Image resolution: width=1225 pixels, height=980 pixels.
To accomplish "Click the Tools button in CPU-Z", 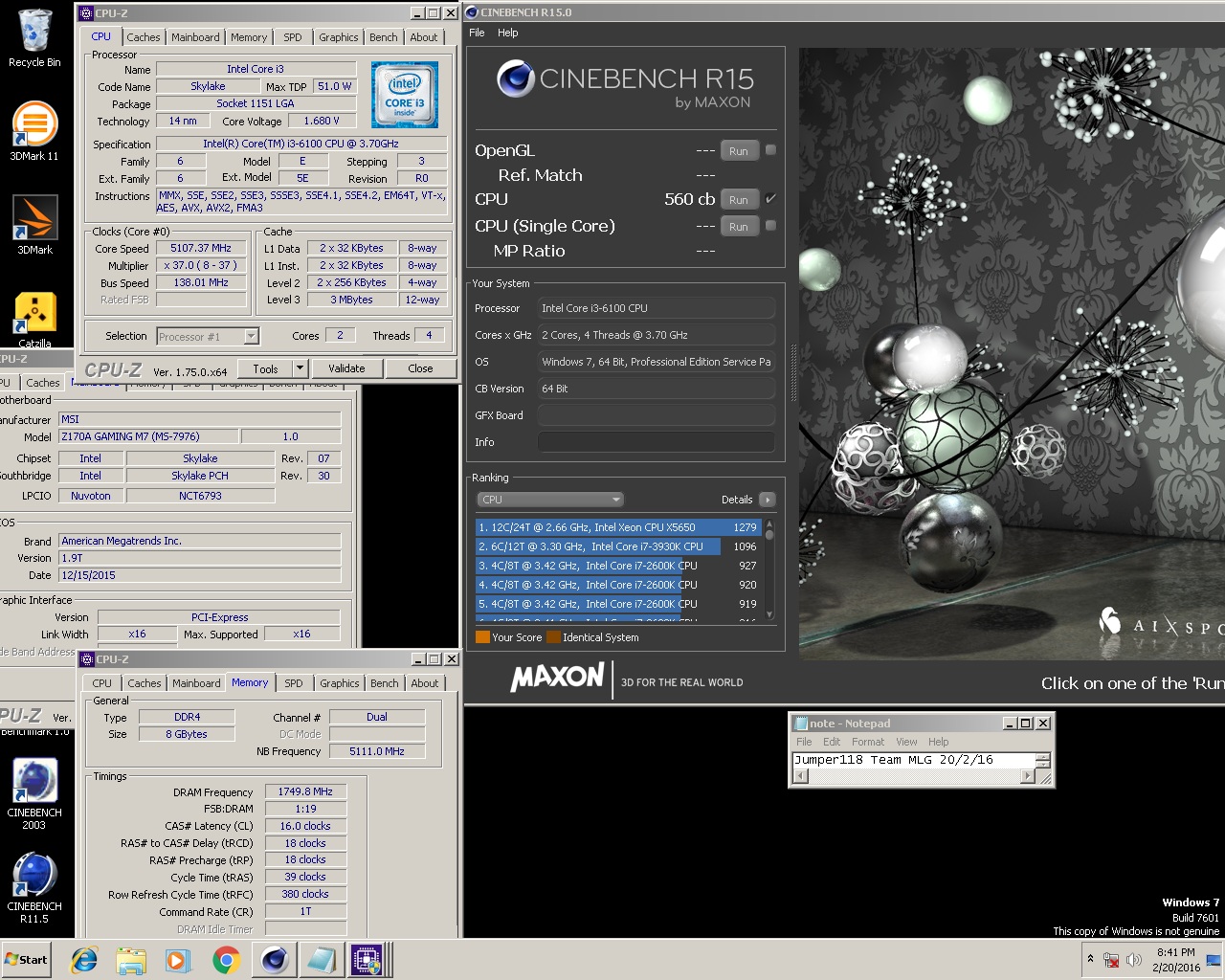I will tap(266, 368).
